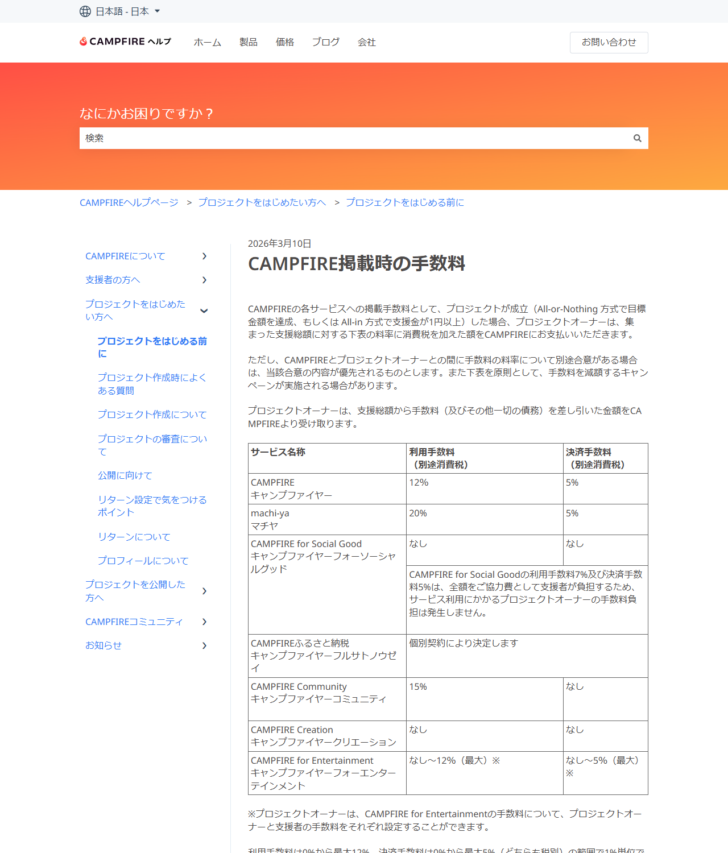Click the サービス名称 table header
Viewport: 728px width, 853px height.
(x=327, y=459)
